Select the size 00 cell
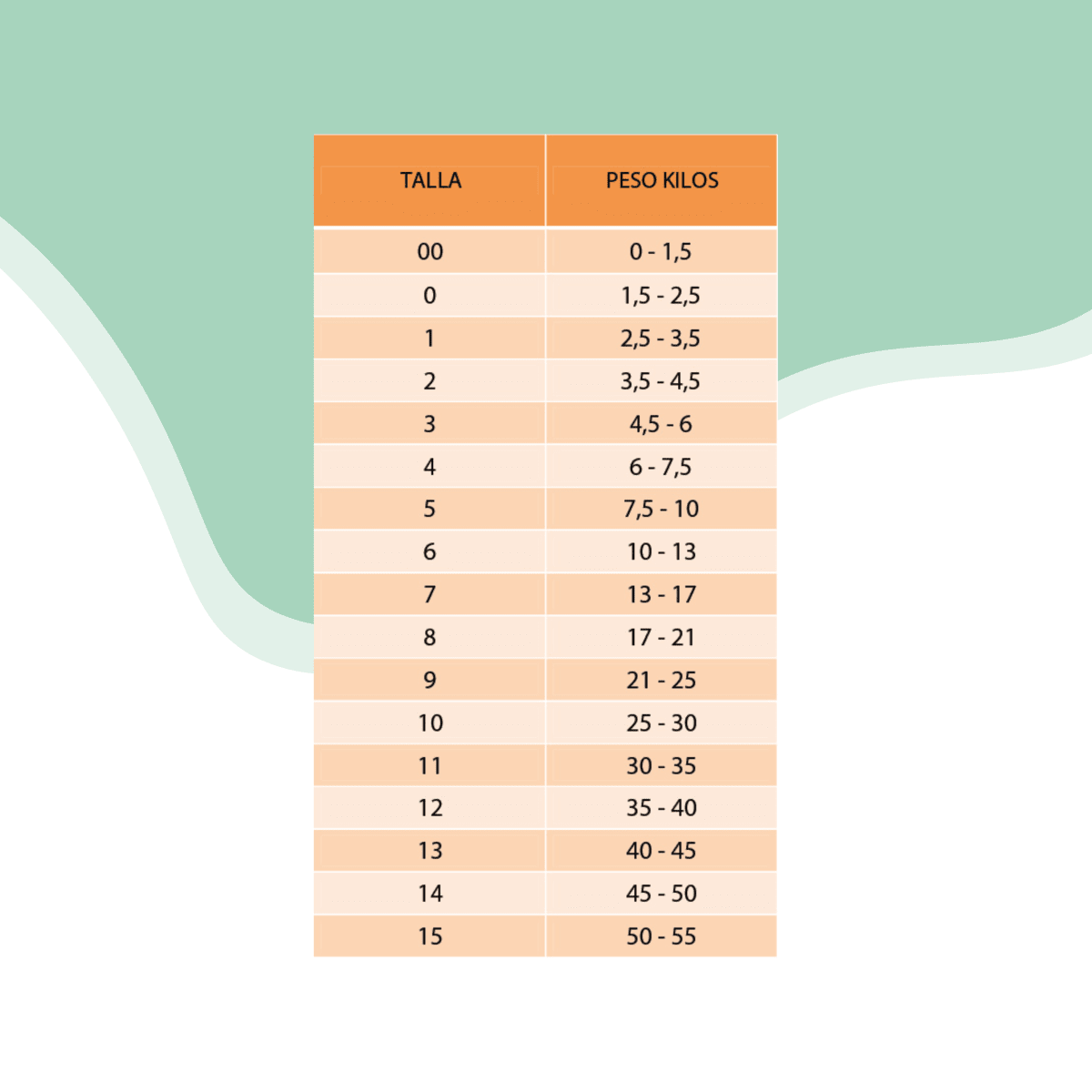Screen dimensions: 1092x1092 (430, 251)
